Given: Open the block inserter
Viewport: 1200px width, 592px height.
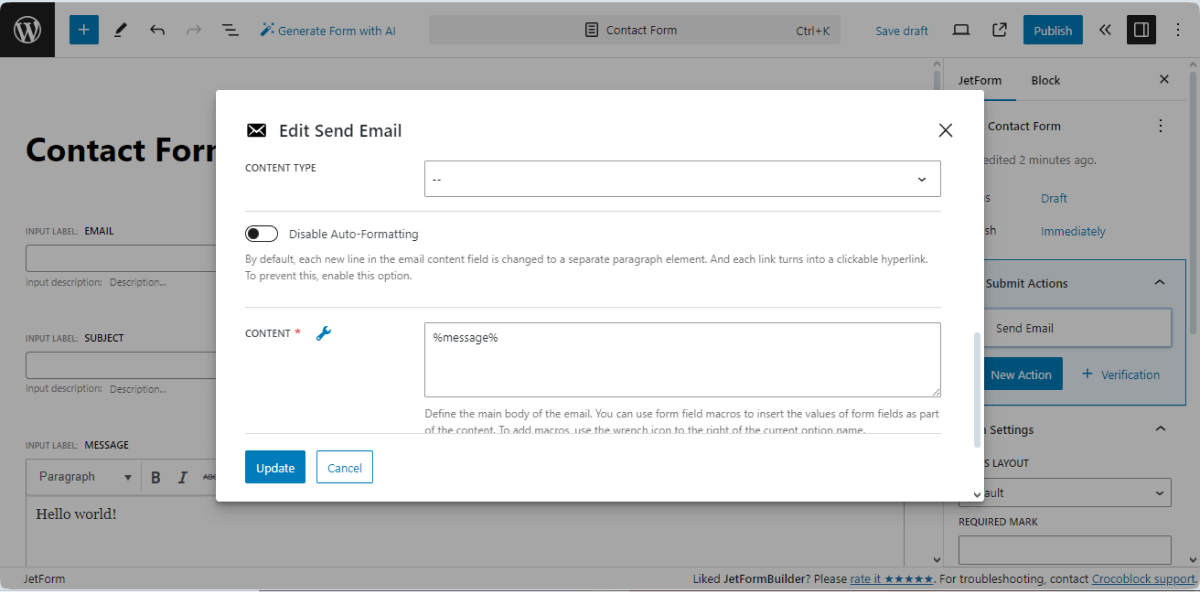Looking at the screenshot, I should (x=84, y=30).
